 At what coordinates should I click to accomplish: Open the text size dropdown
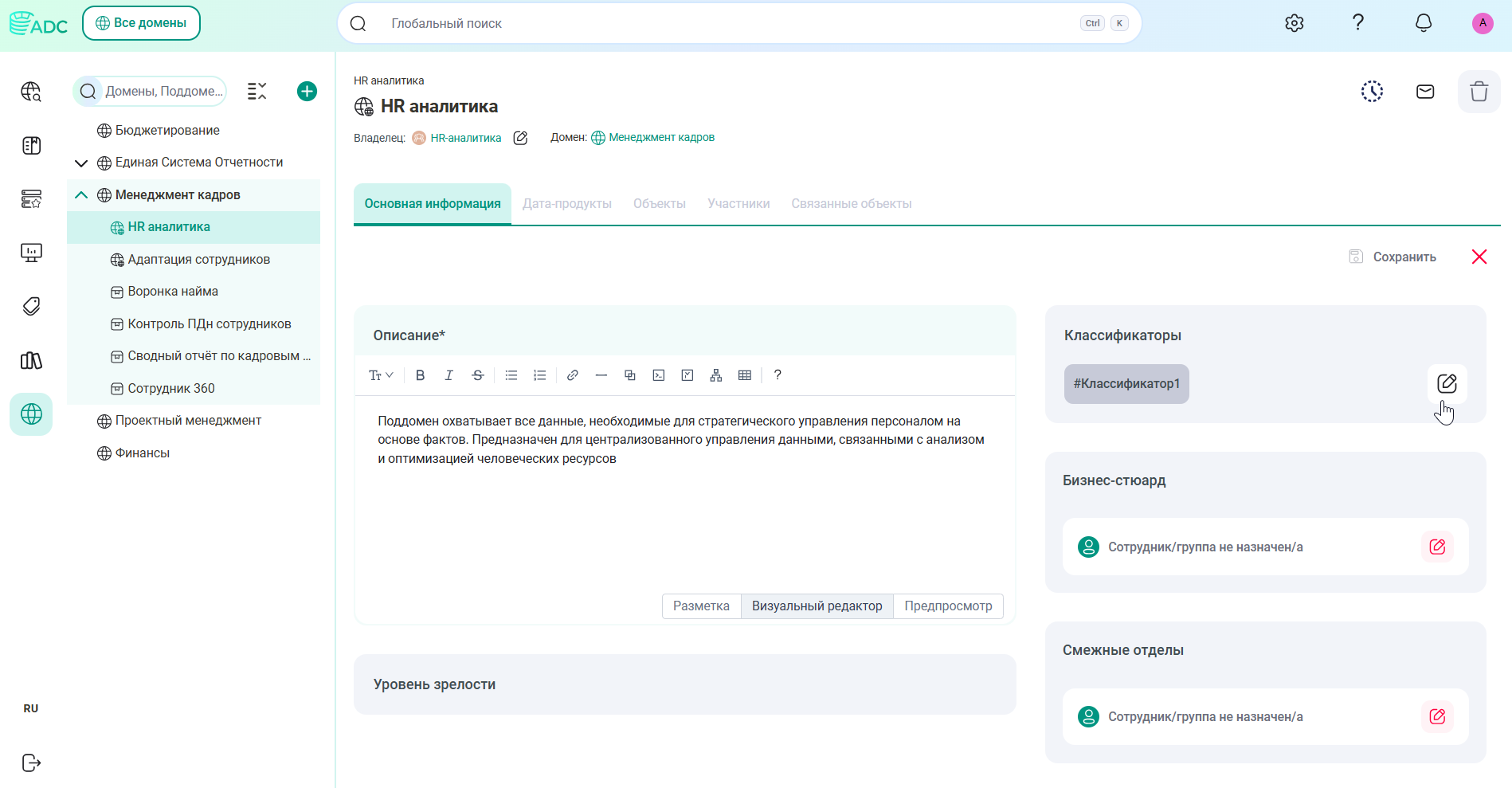pyautogui.click(x=381, y=375)
